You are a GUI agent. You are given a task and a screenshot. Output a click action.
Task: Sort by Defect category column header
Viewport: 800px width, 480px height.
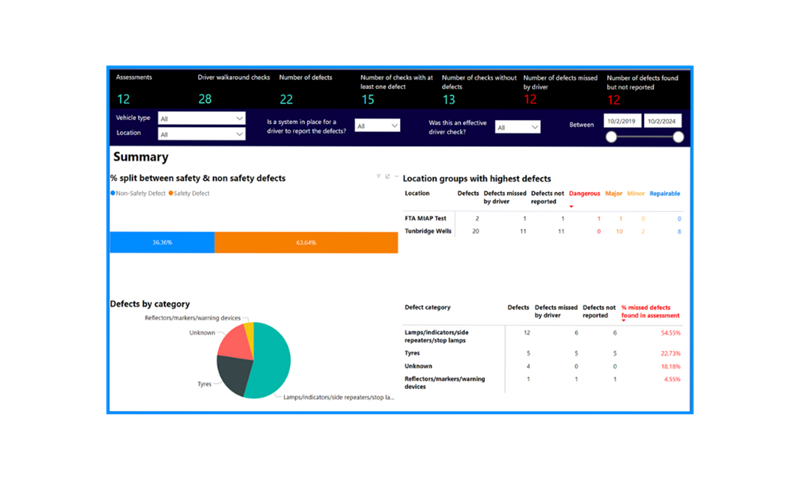[x=428, y=308]
